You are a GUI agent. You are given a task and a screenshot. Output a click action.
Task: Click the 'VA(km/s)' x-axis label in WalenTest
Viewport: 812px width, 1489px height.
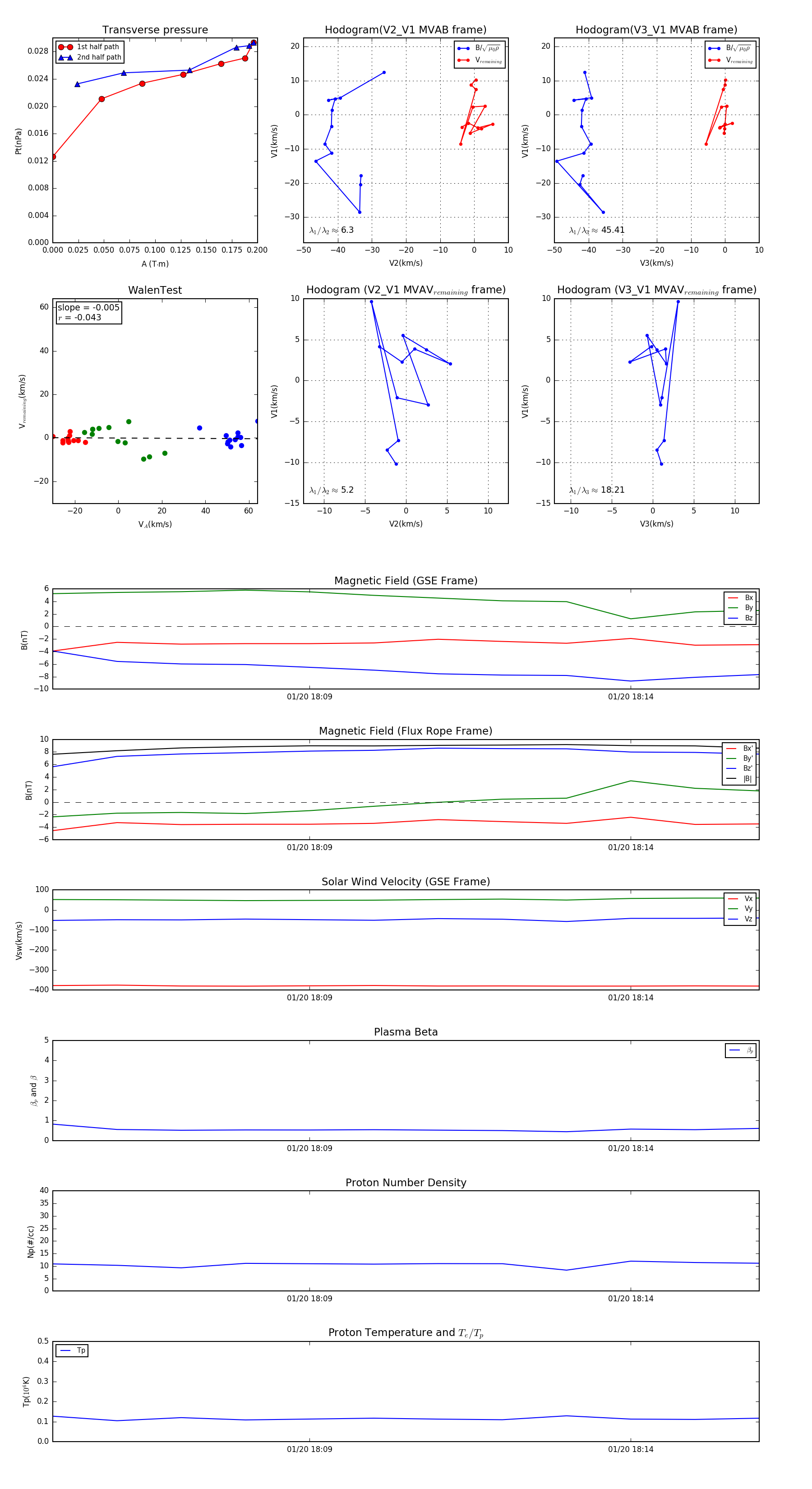[x=155, y=524]
